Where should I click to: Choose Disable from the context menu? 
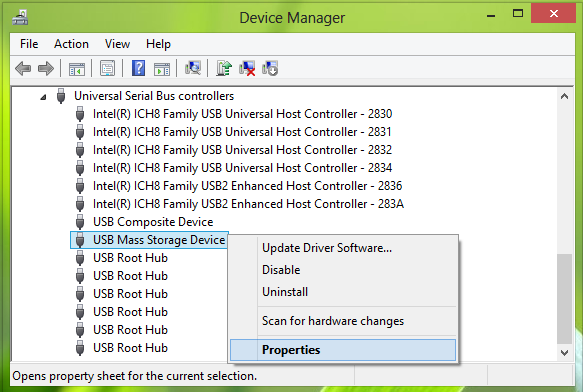coord(281,270)
